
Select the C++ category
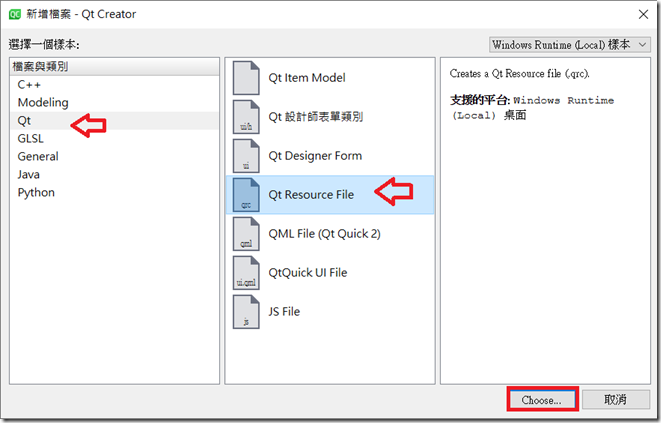(114, 85)
